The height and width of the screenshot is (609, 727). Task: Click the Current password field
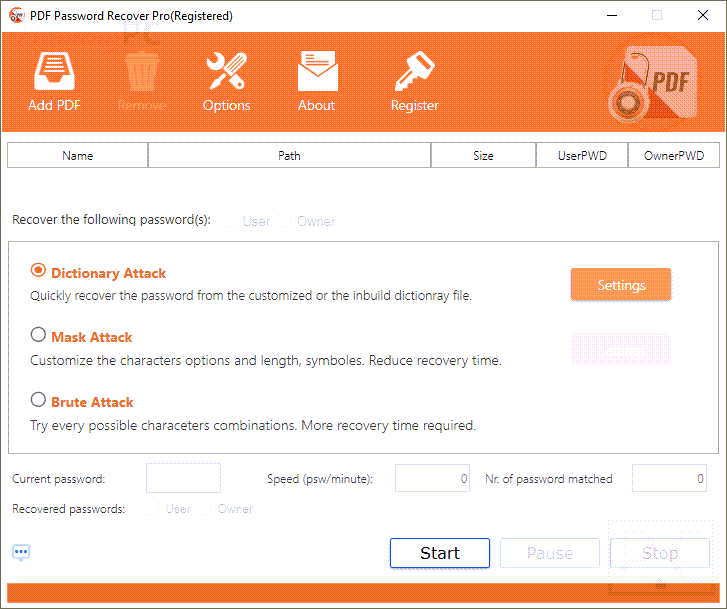[x=183, y=478]
